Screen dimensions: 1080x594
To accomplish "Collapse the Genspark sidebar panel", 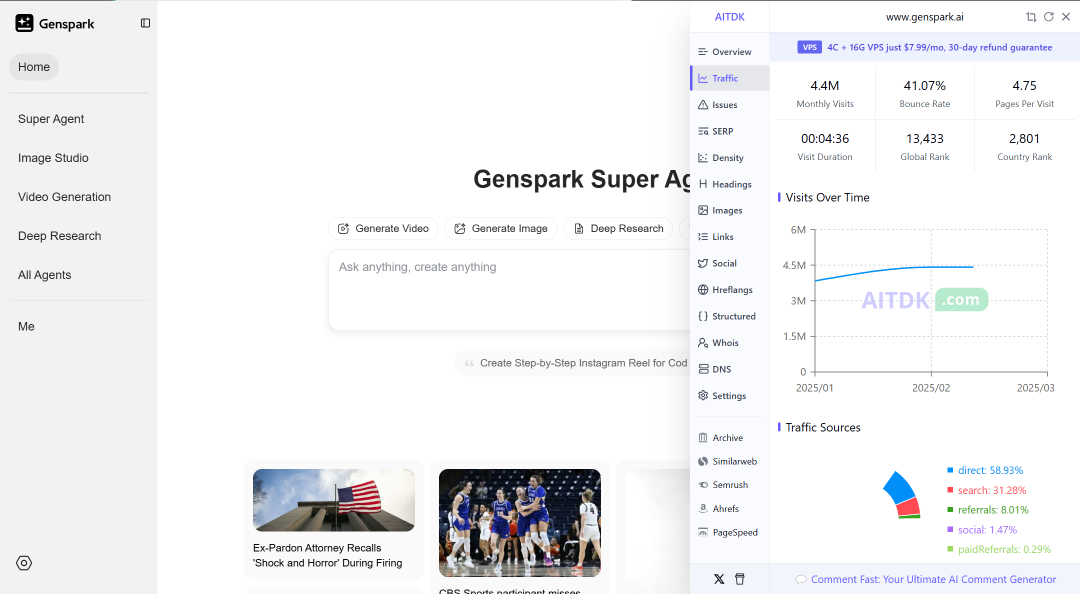I will pyautogui.click(x=145, y=23).
